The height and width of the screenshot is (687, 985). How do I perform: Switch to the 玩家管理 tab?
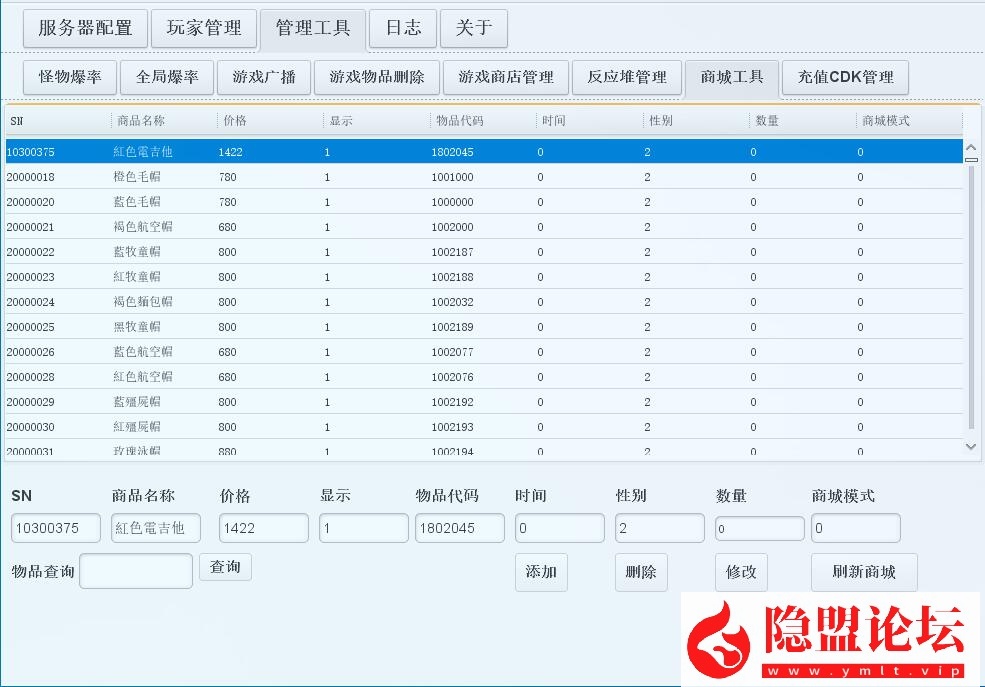pos(204,29)
